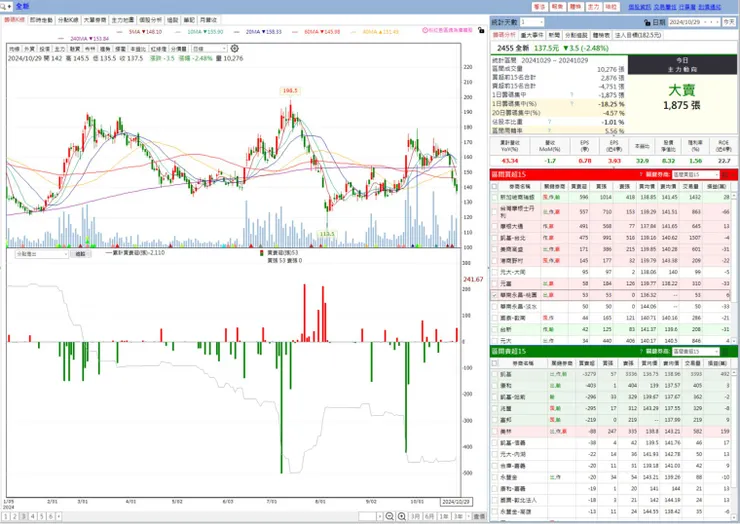Click help icon in 區間賣超15 header
This screenshot has width=740, height=524.
pyautogui.click(x=641, y=352)
